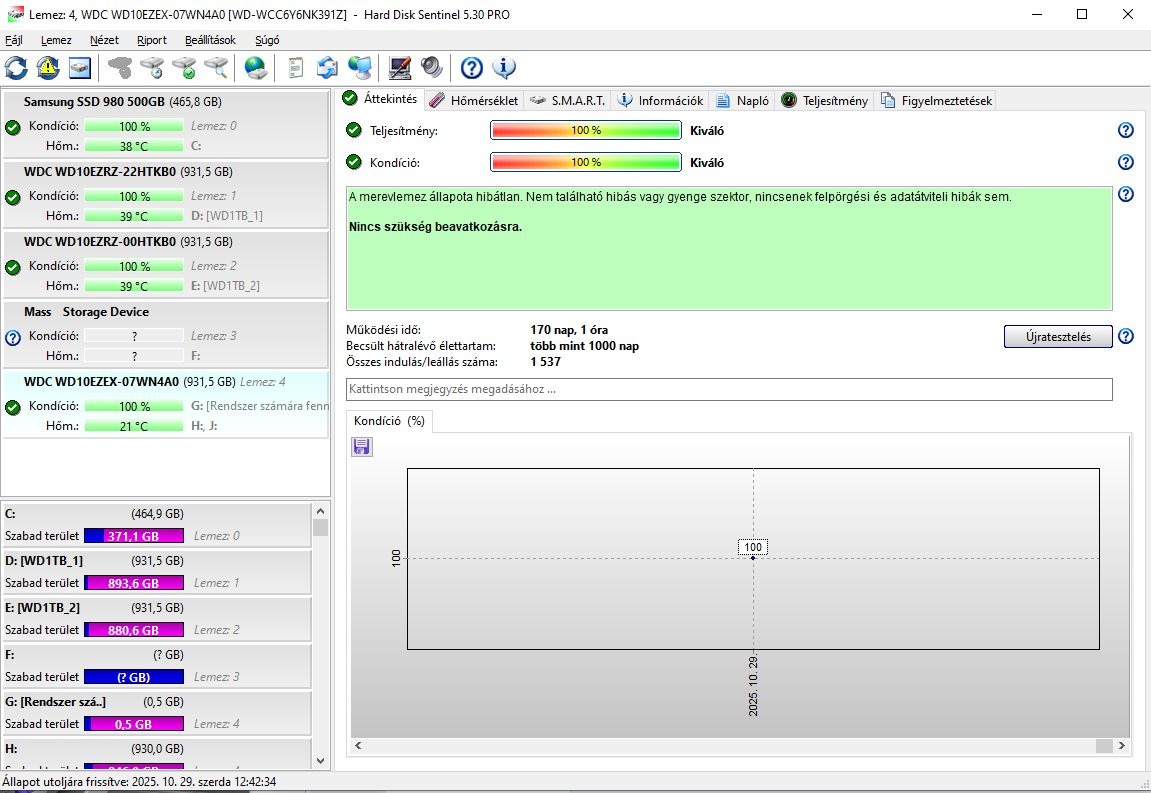Click the comment field Kattintson megjegyzés megadásához
This screenshot has height=793, width=1151.
click(x=729, y=389)
